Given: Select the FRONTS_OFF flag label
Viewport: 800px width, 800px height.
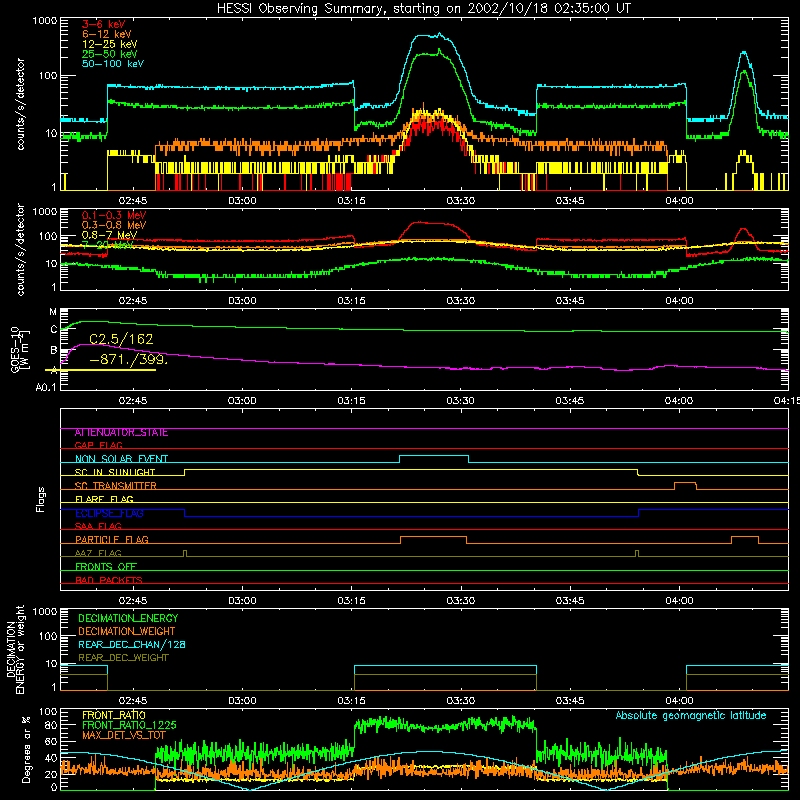Looking at the screenshot, I should pyautogui.click(x=106, y=567).
